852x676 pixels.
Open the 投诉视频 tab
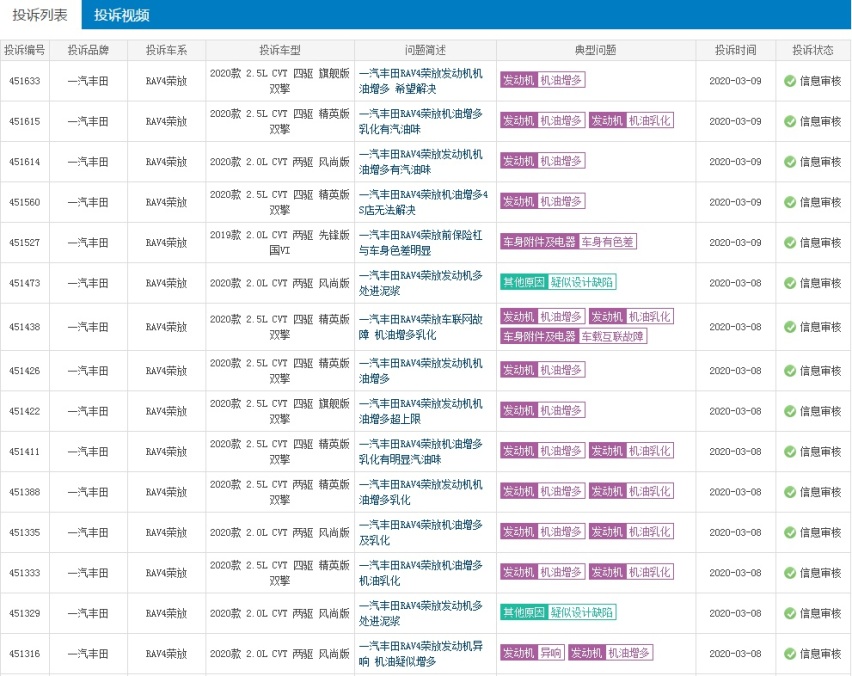(122, 15)
